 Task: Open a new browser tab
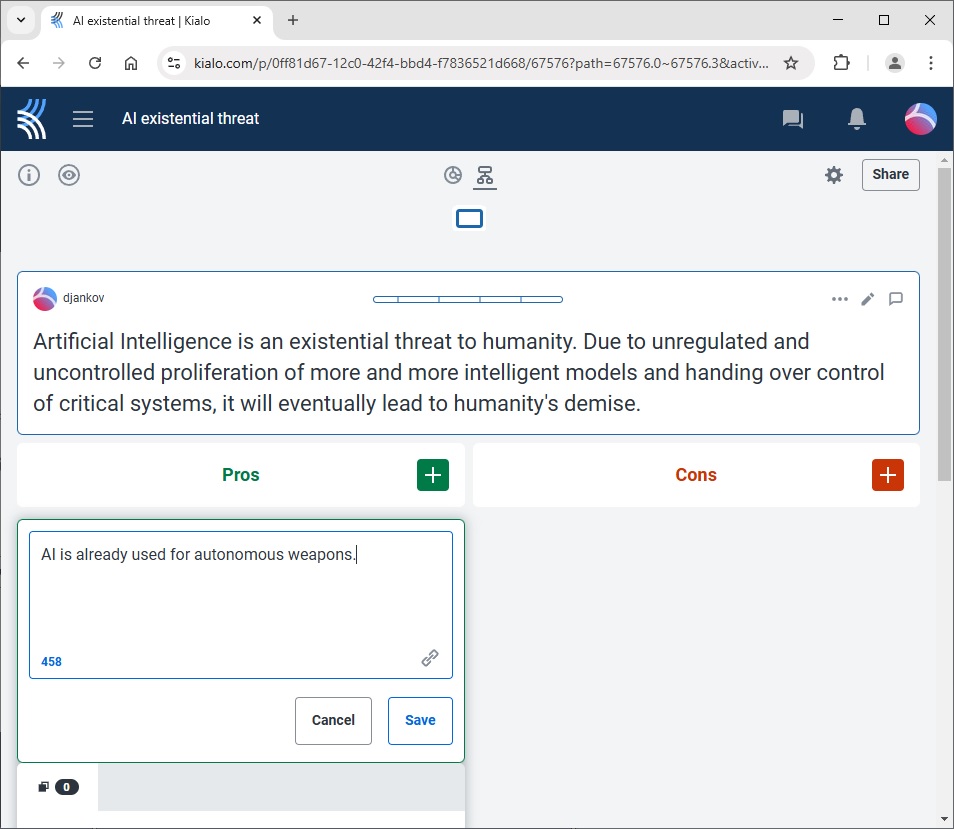point(293,20)
